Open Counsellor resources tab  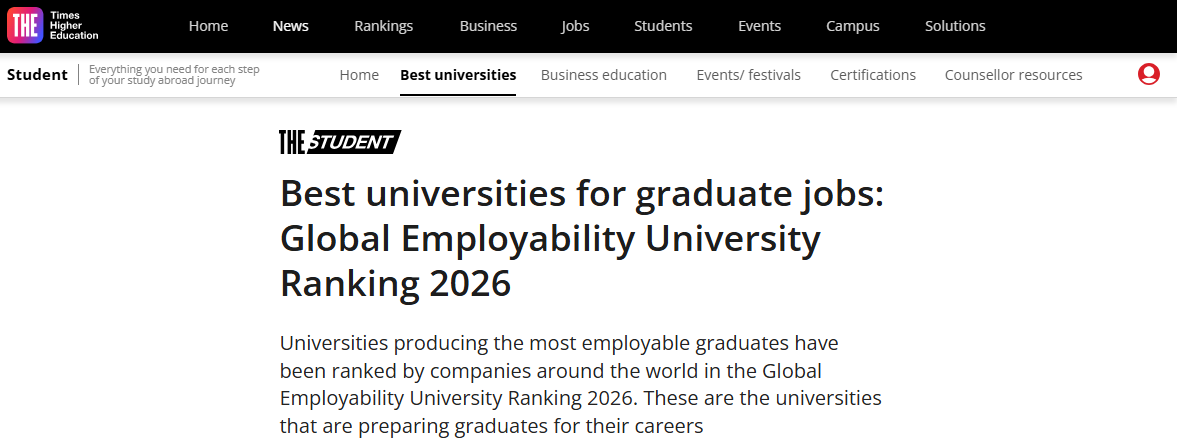click(1013, 75)
